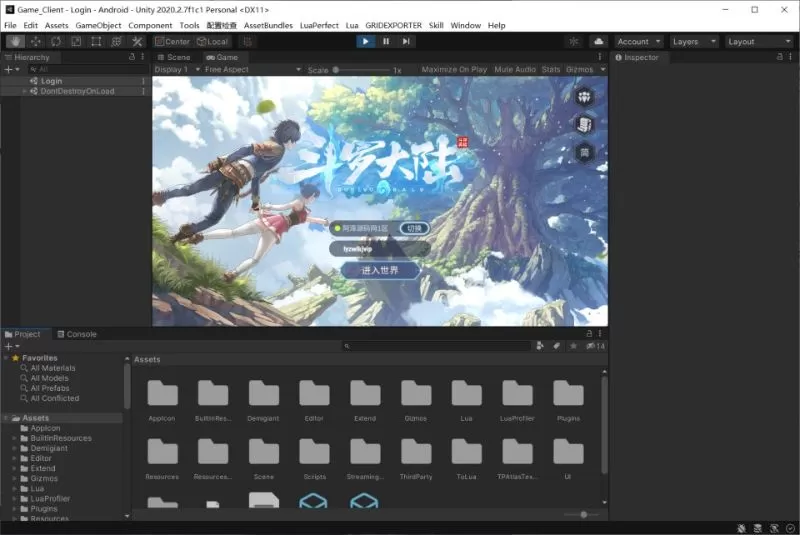Adjust the Game view Scale slider
This screenshot has width=800, height=535.
pos(336,70)
